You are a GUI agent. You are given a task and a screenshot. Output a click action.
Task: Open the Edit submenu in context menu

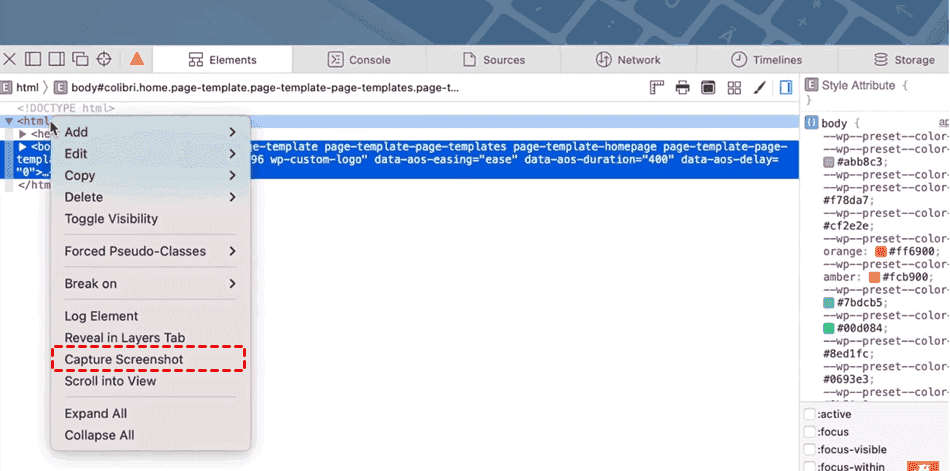[x=150, y=154]
